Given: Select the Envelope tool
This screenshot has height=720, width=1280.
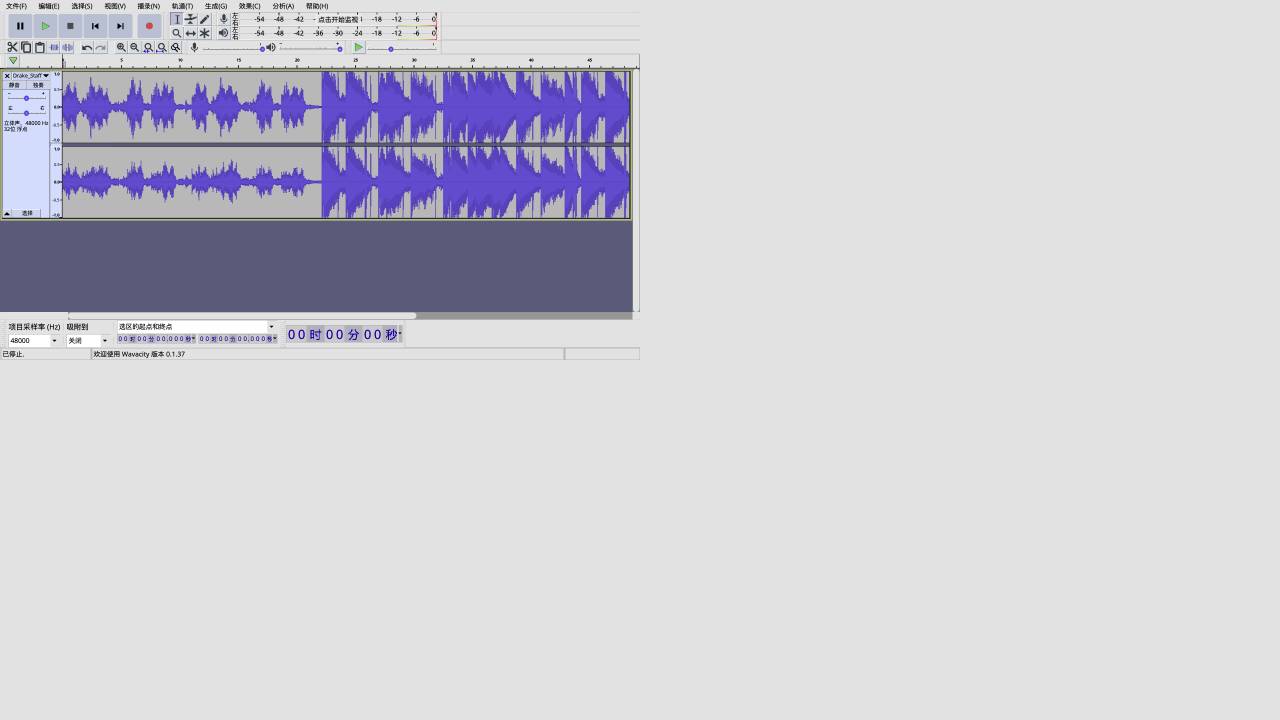Looking at the screenshot, I should (x=190, y=19).
